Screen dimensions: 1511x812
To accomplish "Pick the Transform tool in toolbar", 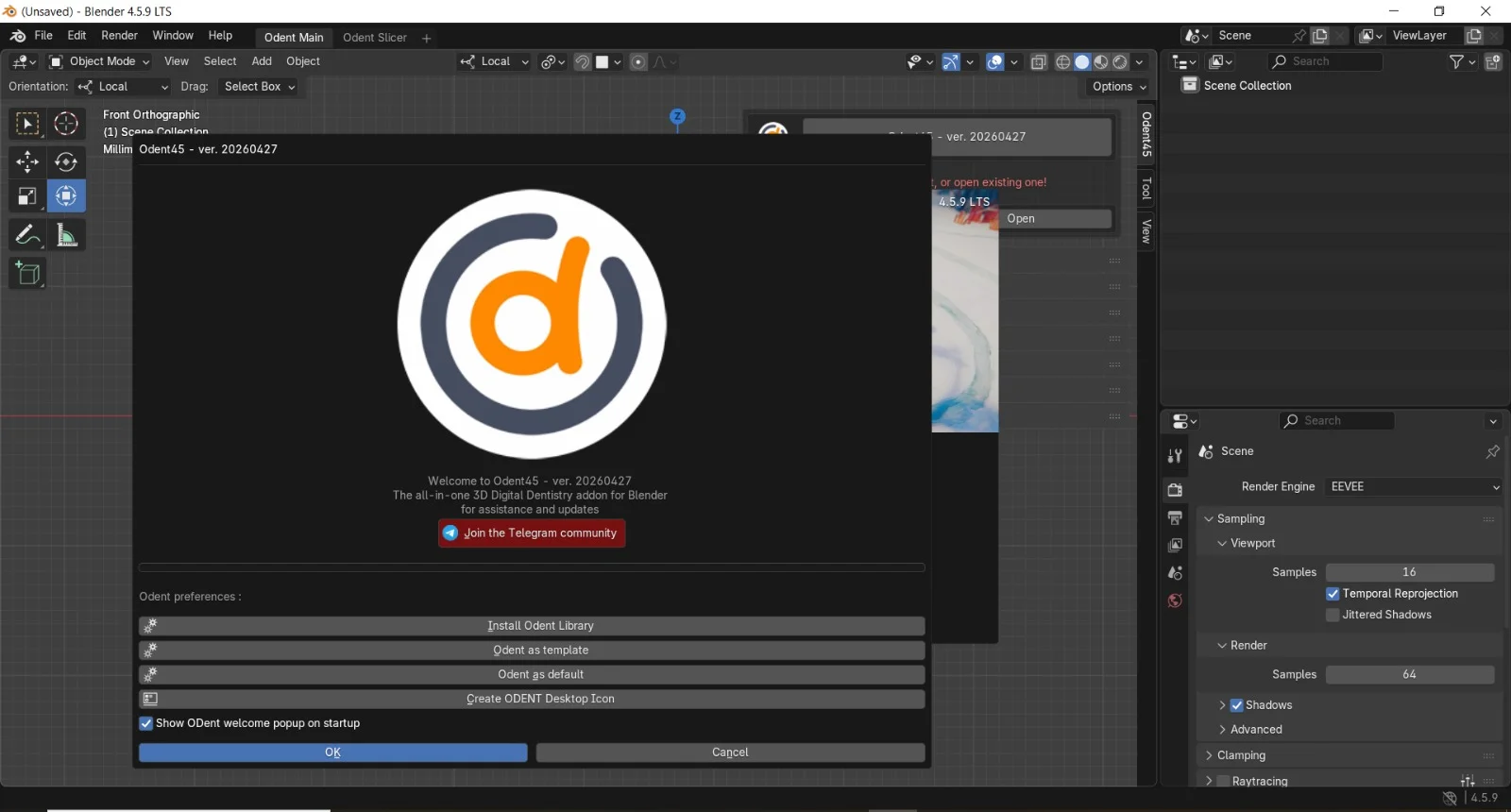I will click(66, 196).
